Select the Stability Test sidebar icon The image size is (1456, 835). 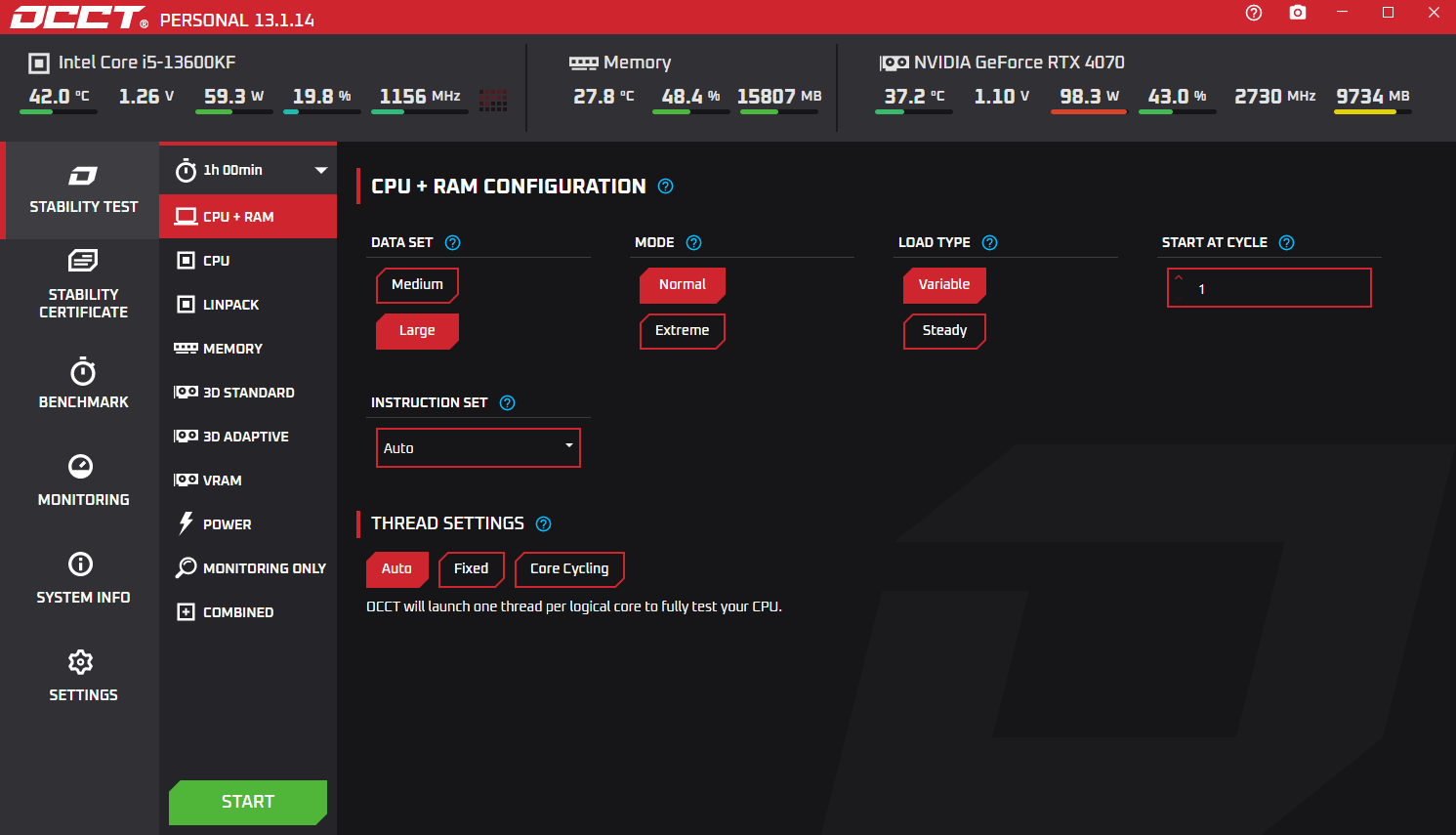pos(83,190)
